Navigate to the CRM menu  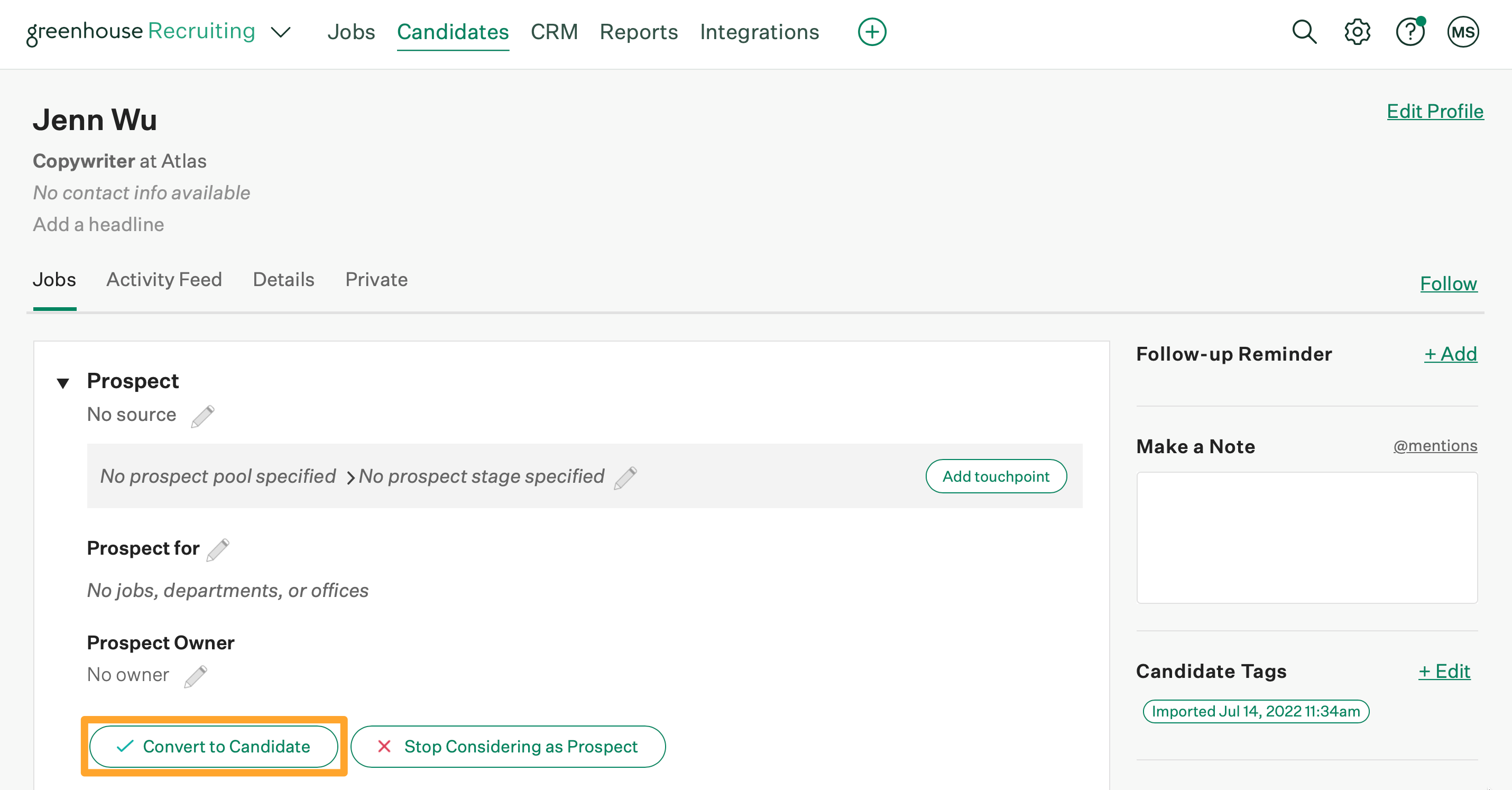point(555,32)
